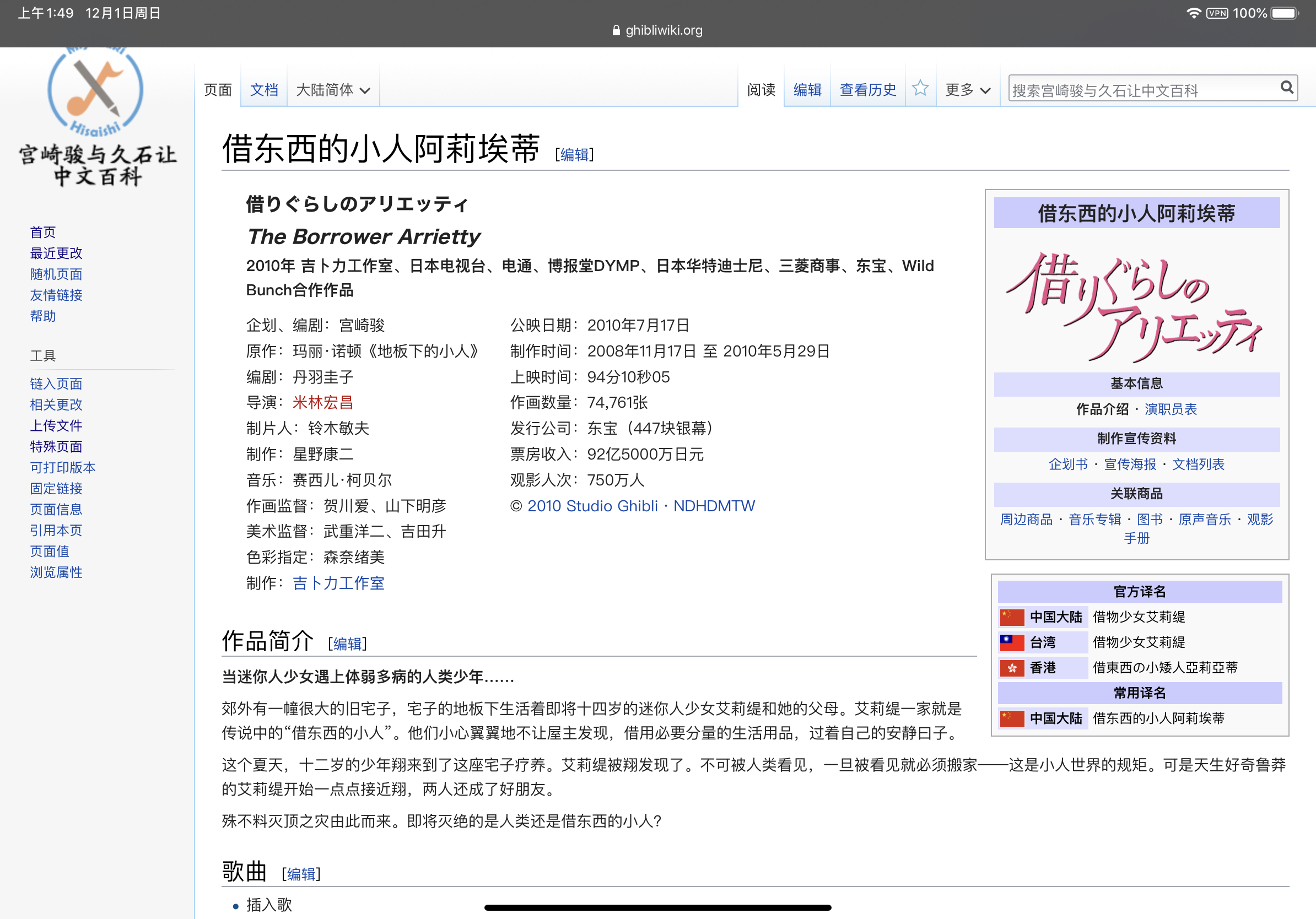Switch to the 文档 tab
Screen dimensions: 1316x919
click(263, 90)
